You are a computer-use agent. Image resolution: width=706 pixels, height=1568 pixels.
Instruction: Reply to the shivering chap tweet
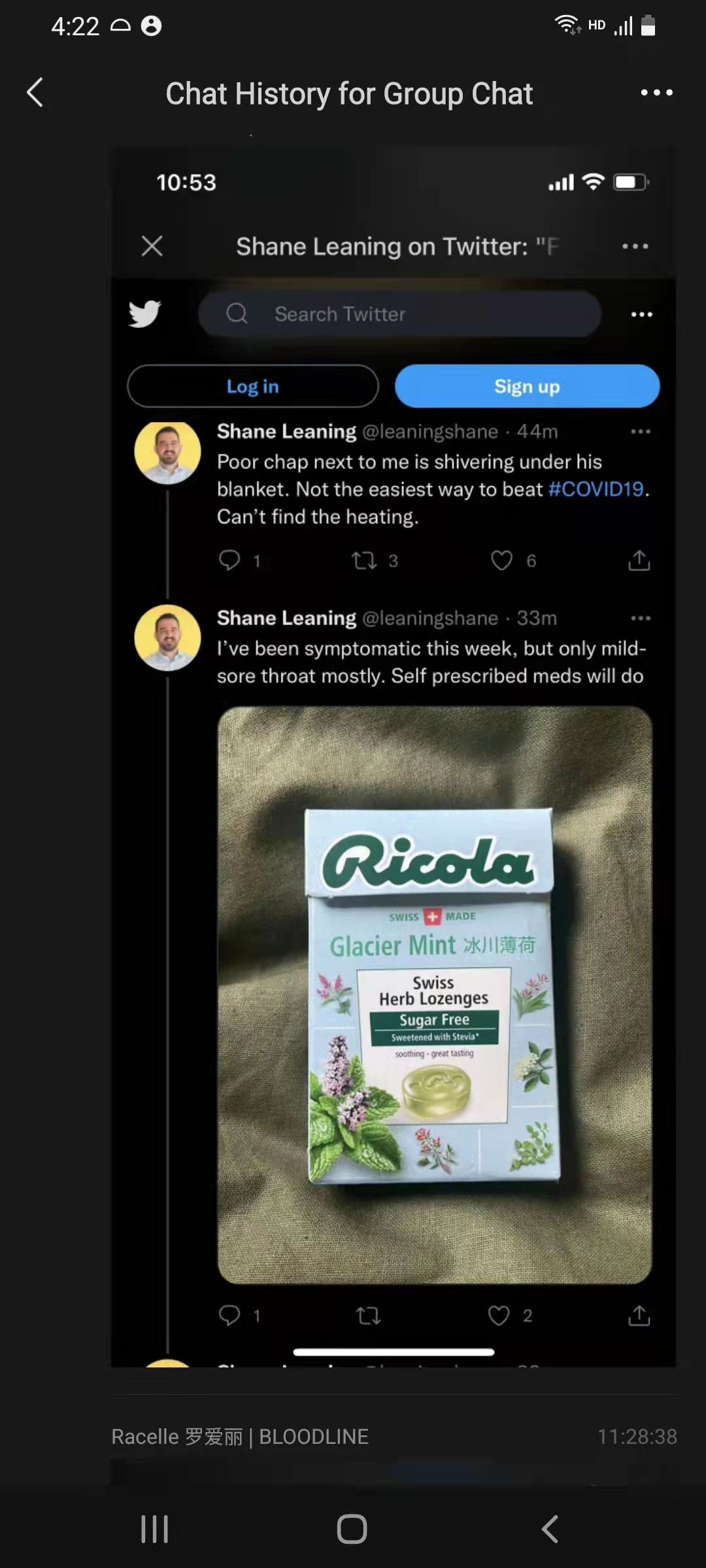pos(229,561)
